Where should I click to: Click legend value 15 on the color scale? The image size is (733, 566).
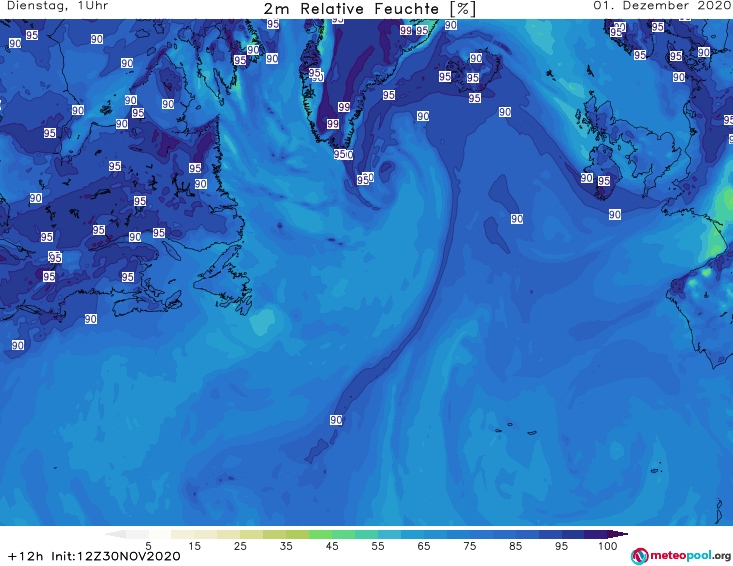194,546
